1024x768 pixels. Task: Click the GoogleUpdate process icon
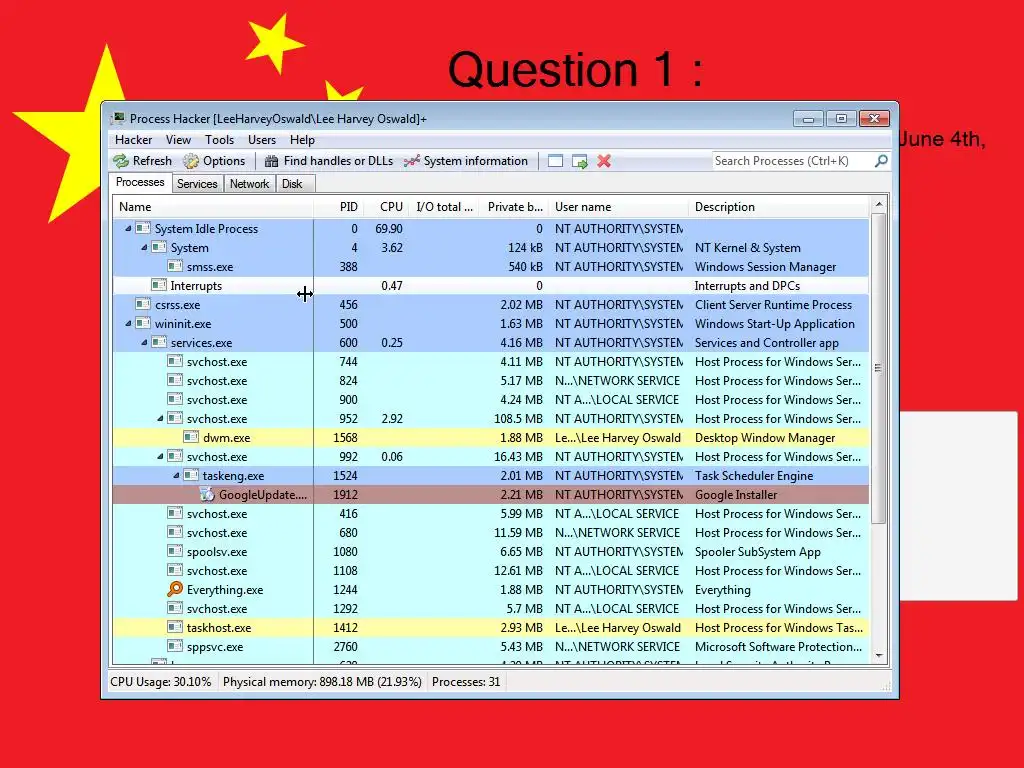point(207,494)
